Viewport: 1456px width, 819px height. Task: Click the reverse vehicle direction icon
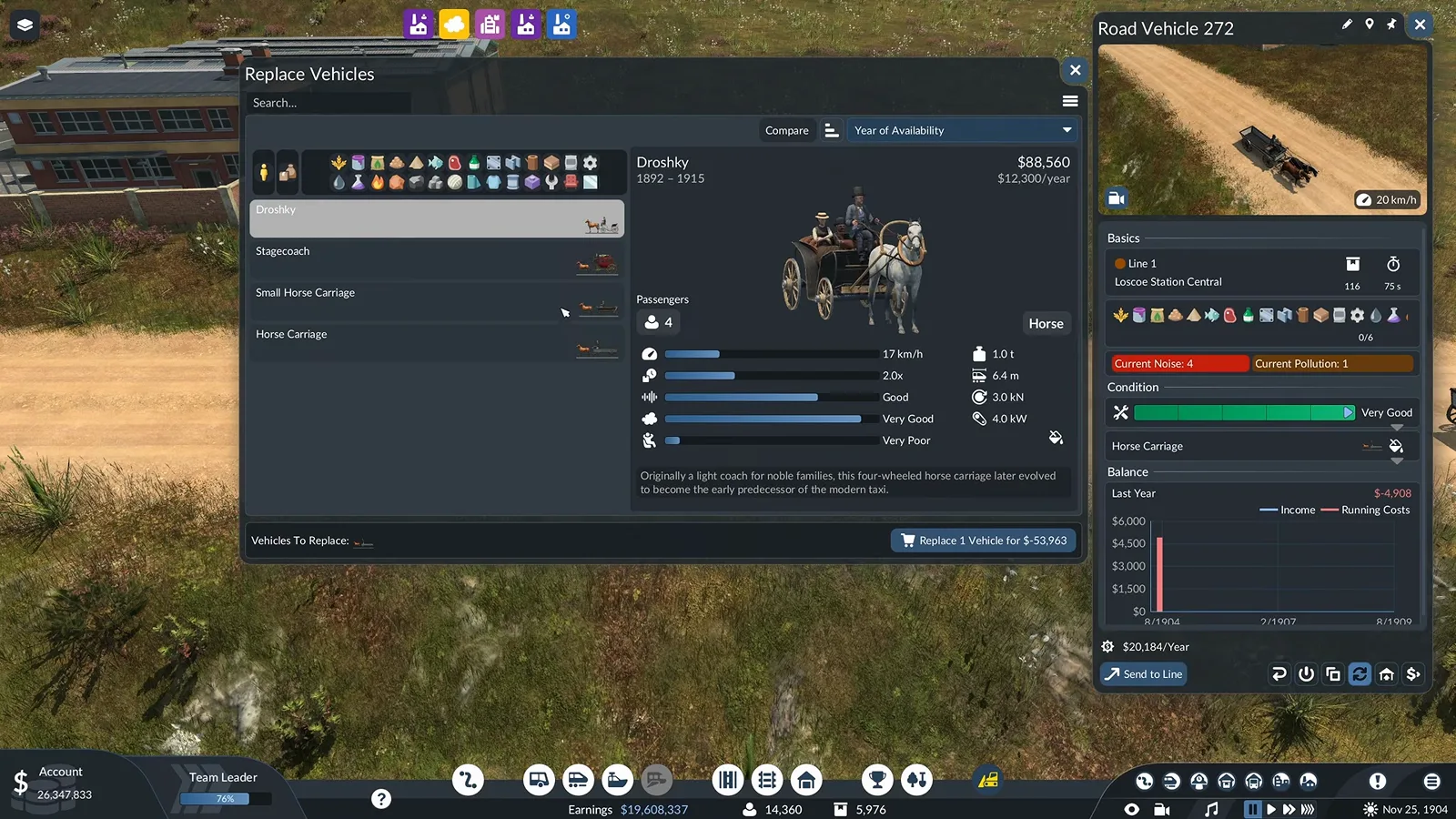pos(1279,674)
